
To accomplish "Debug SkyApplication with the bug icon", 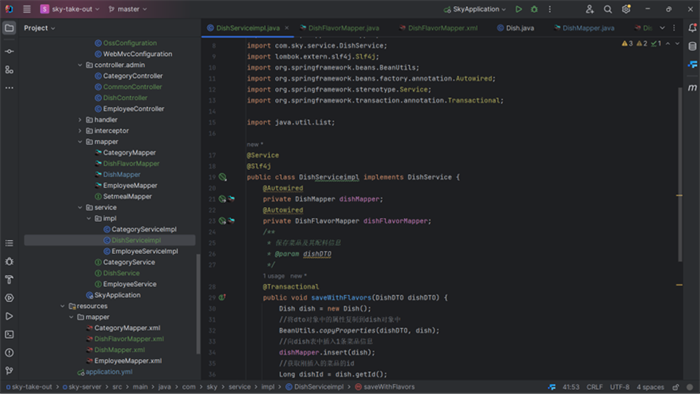I will coord(534,9).
